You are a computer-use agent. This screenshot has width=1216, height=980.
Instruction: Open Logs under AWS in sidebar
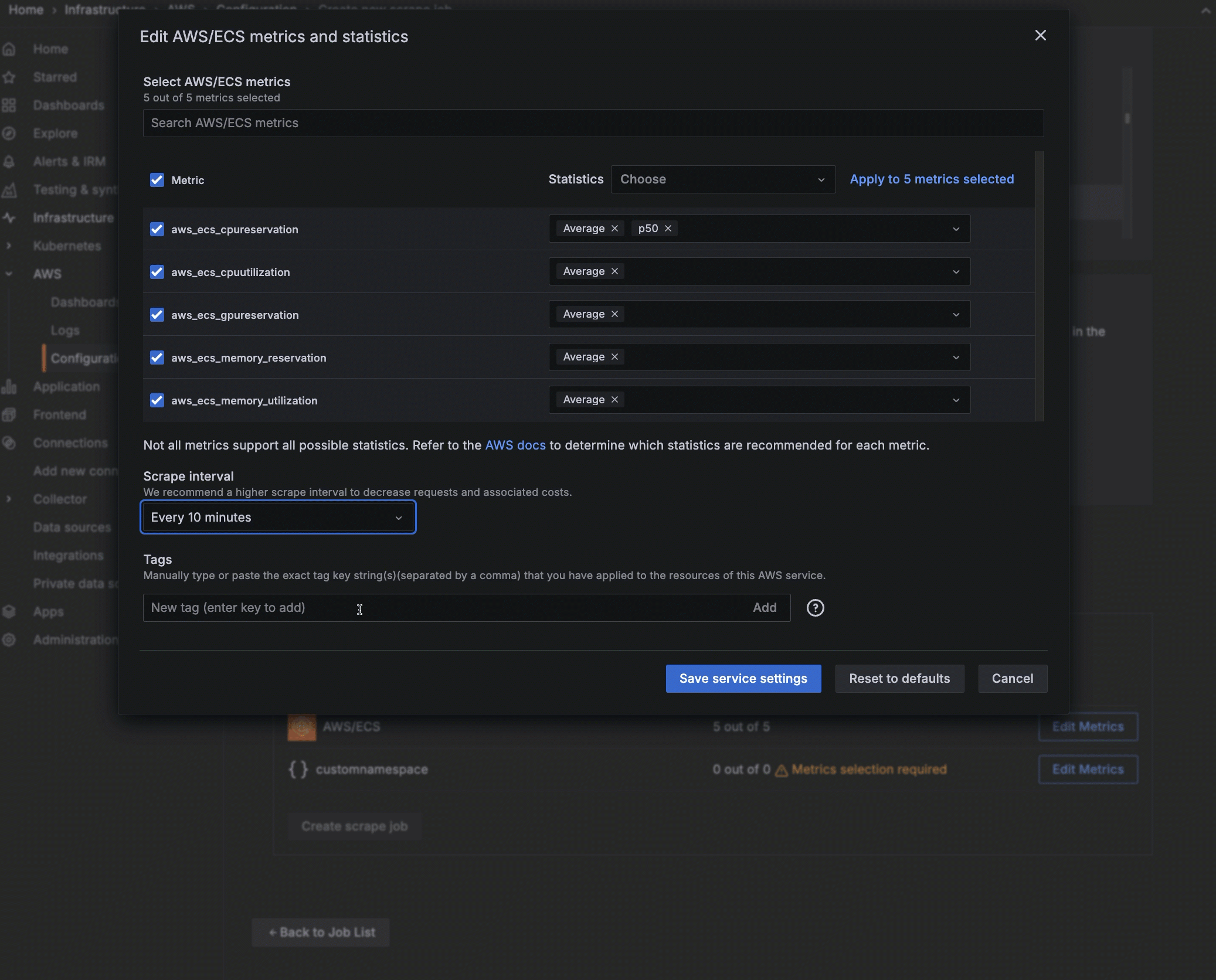click(65, 331)
